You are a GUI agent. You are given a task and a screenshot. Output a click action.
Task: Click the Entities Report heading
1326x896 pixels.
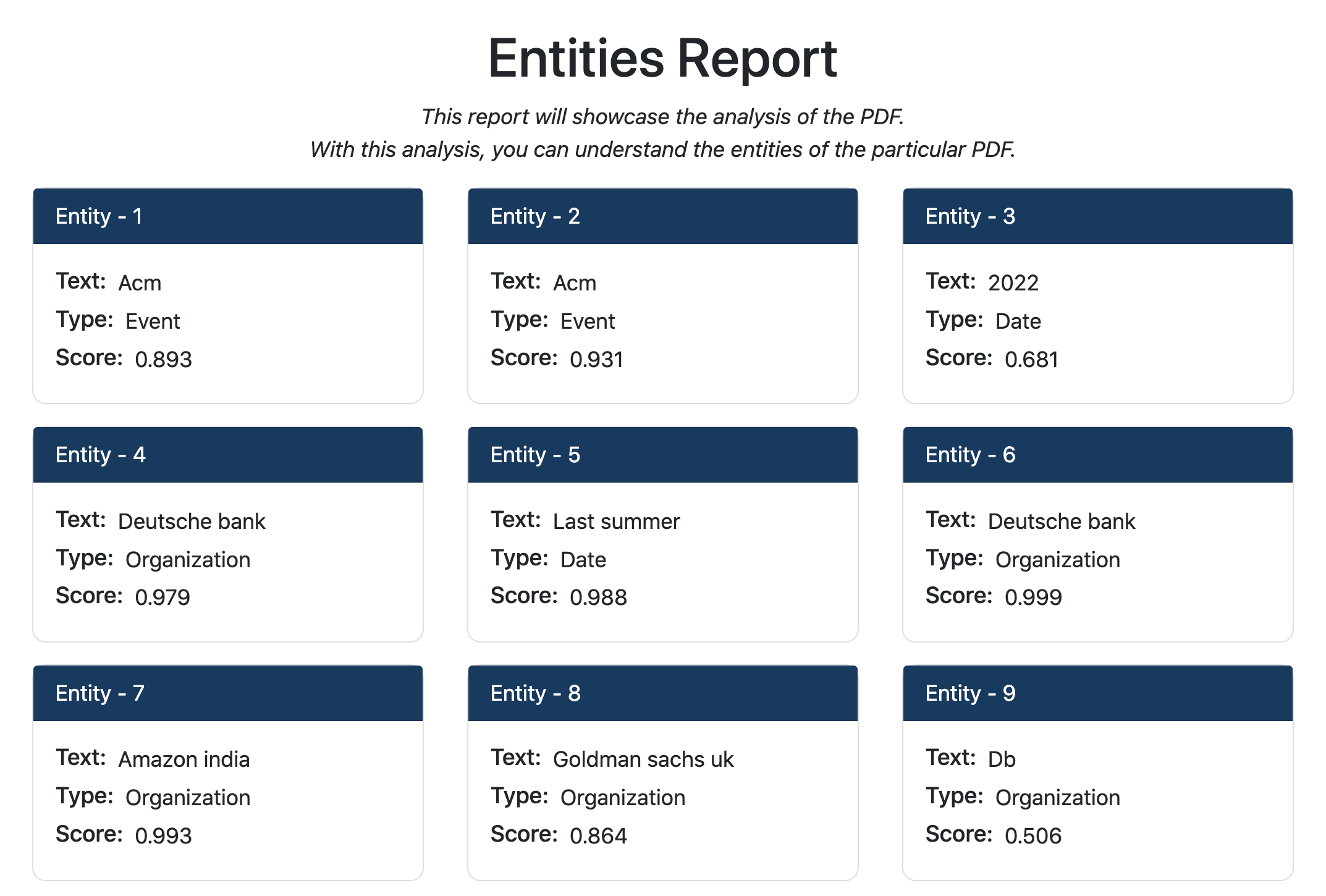point(662,59)
